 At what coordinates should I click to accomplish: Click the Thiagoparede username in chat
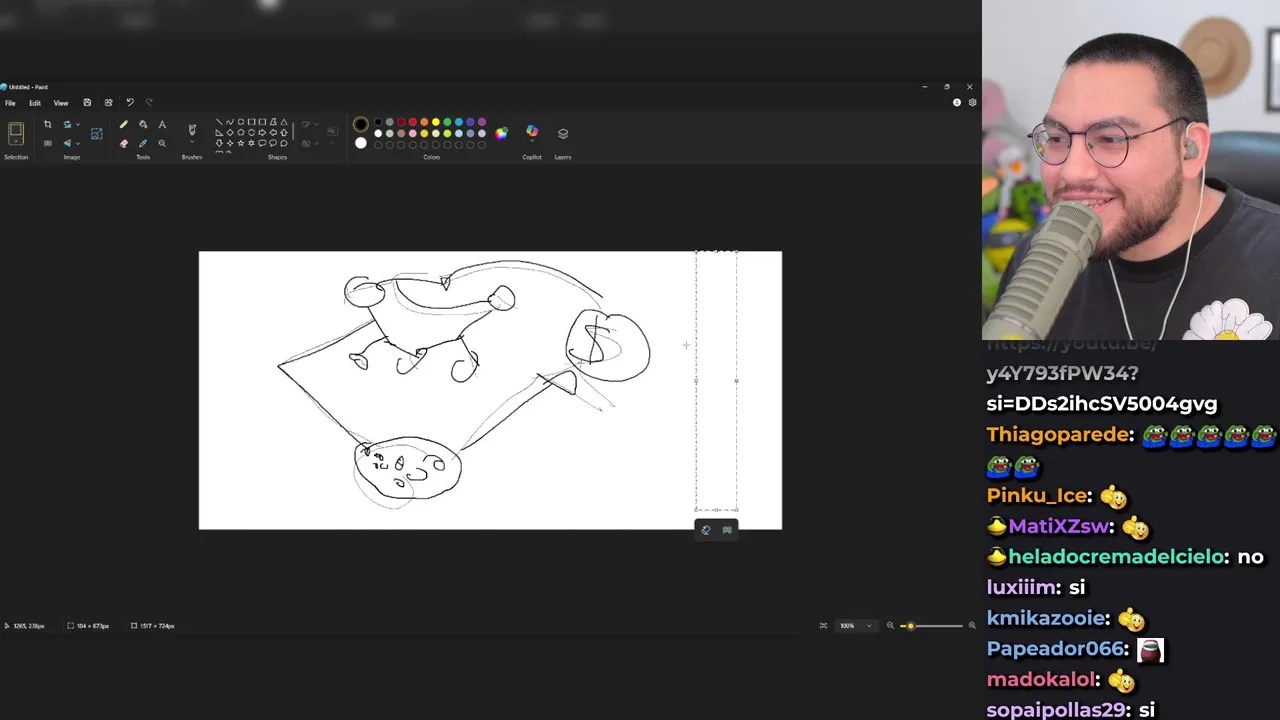[x=1059, y=435]
